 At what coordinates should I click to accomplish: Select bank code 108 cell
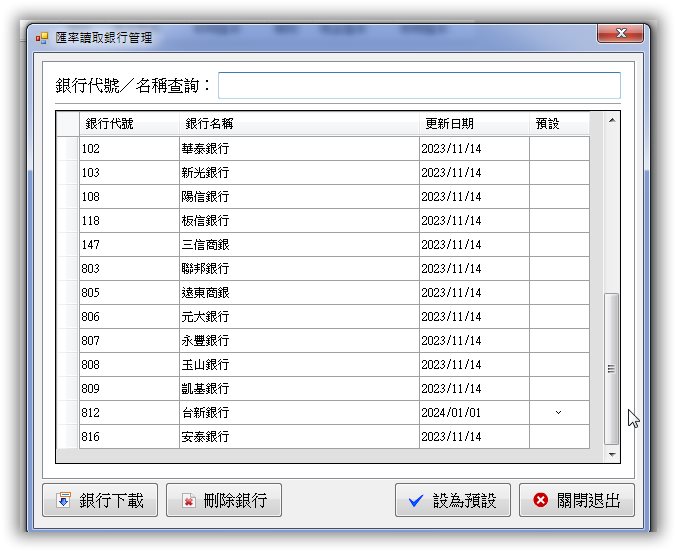[129, 197]
